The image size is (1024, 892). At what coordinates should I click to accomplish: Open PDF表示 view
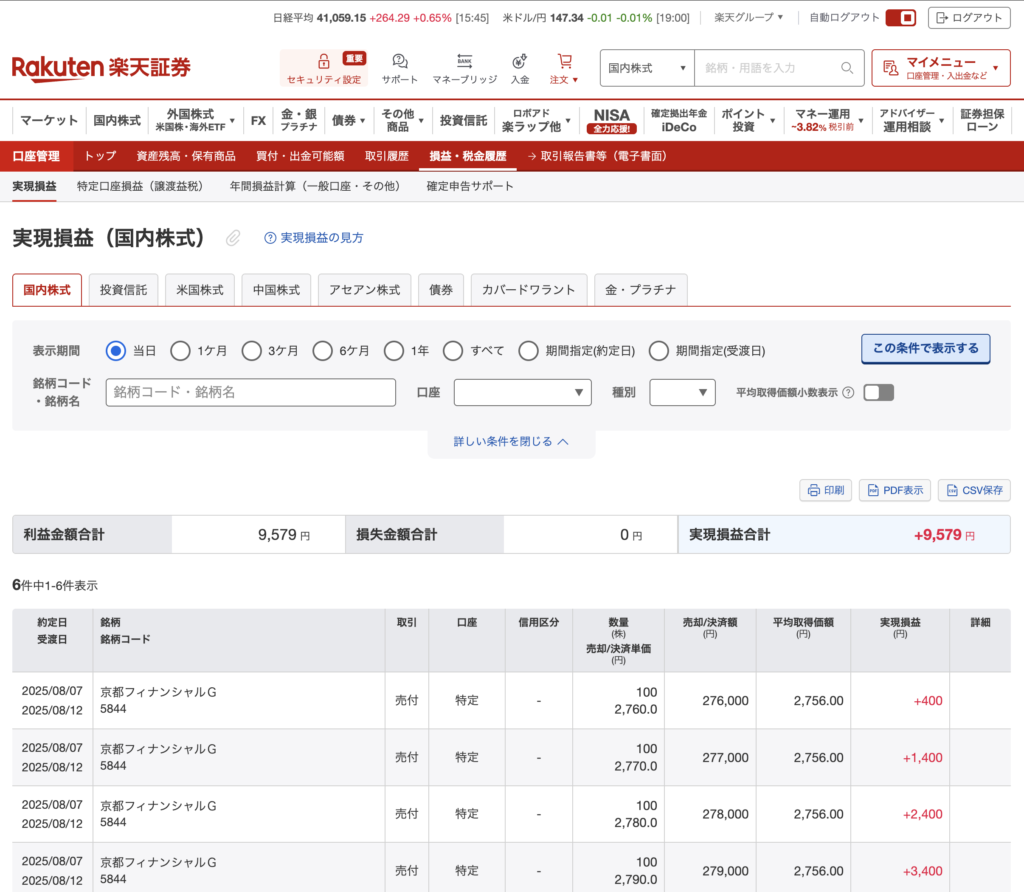click(895, 490)
